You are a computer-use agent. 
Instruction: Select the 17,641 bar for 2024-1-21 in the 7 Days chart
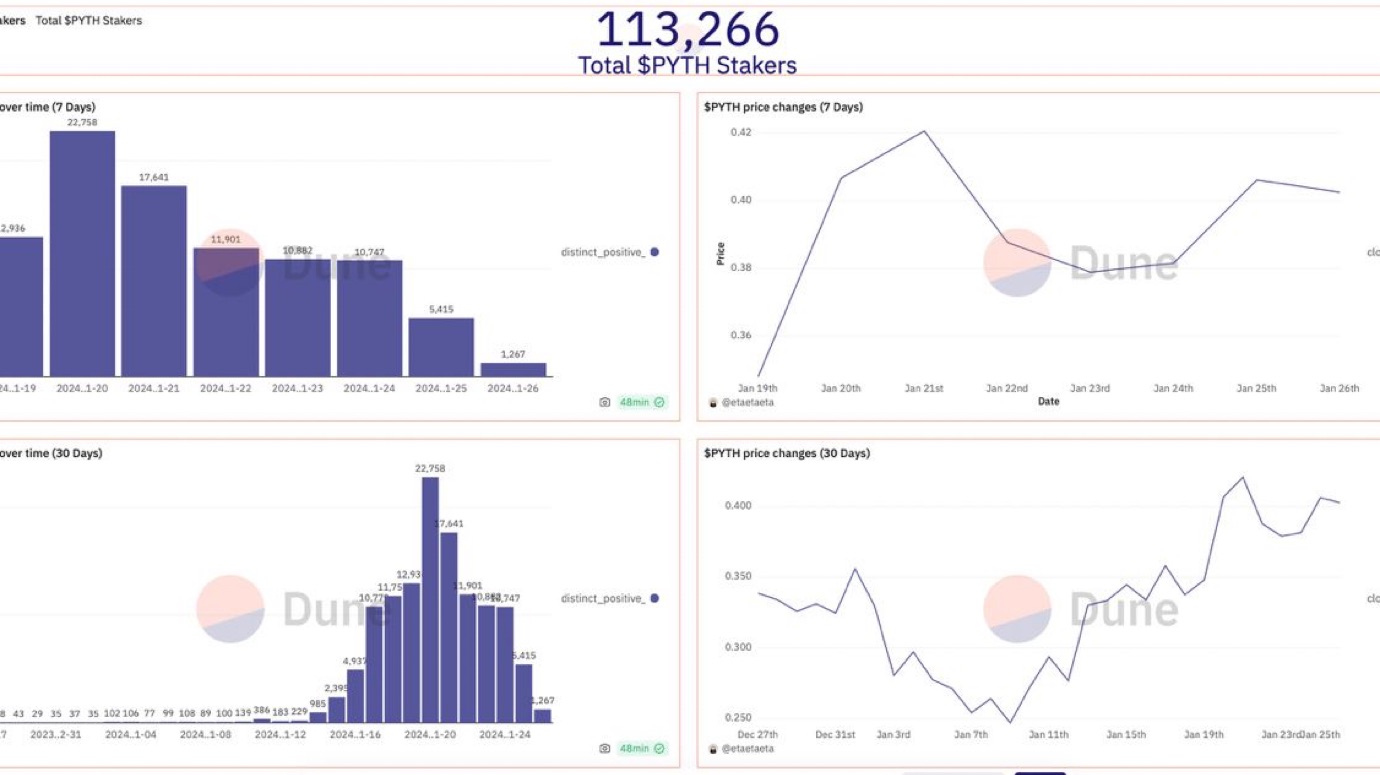[154, 282]
